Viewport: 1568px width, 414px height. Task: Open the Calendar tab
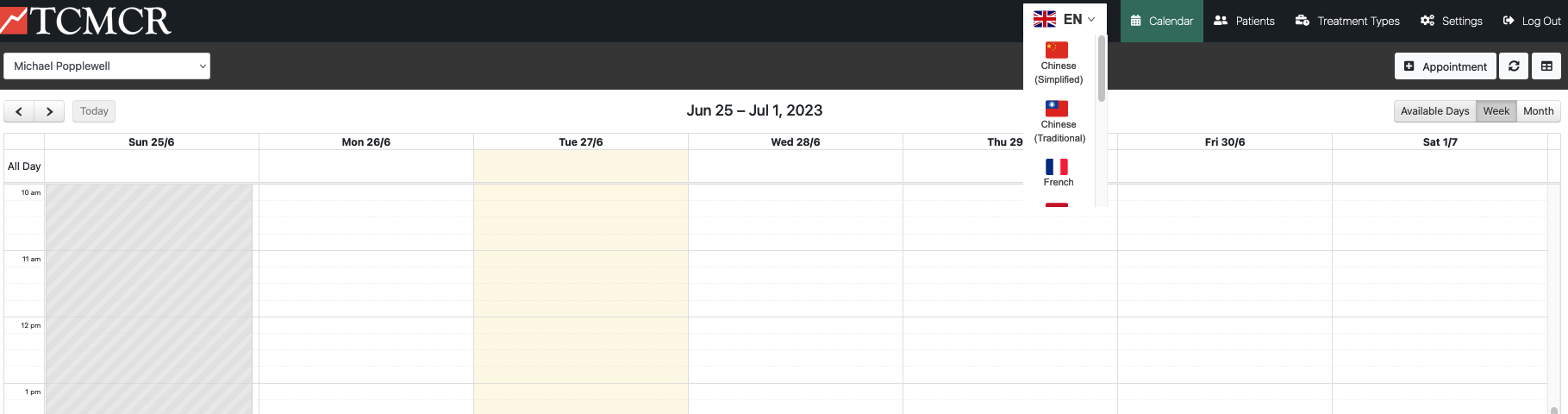1162,21
